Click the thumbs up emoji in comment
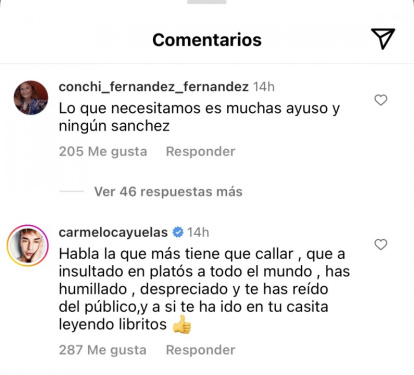The image size is (414, 375). click(182, 325)
